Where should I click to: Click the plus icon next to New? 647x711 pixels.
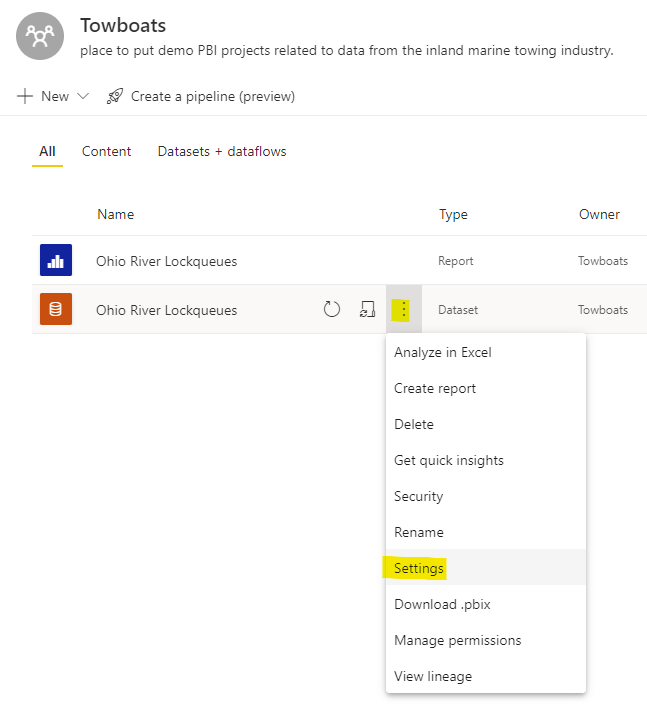coord(25,96)
